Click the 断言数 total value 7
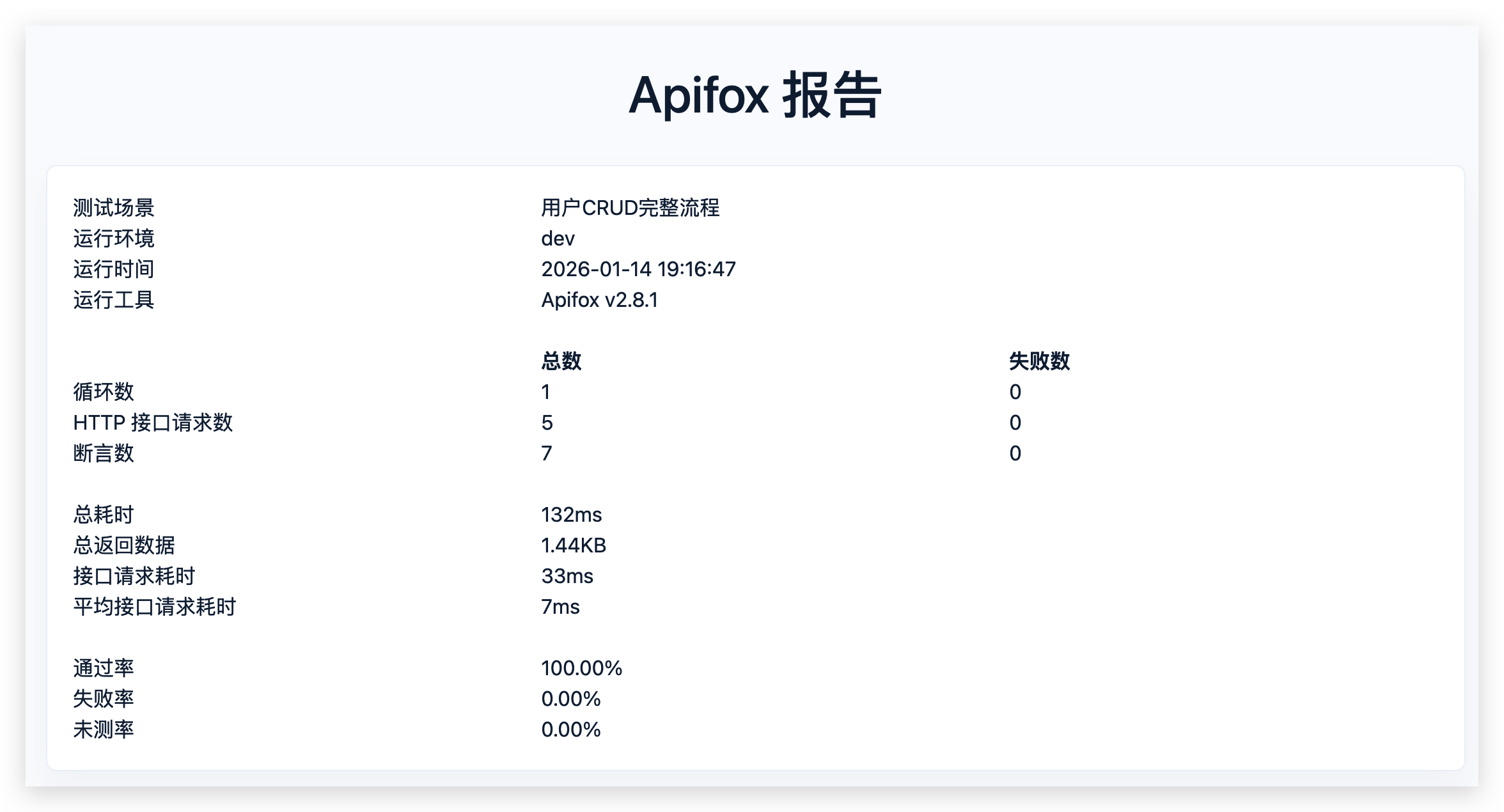Image resolution: width=1504 pixels, height=812 pixels. pos(546,453)
